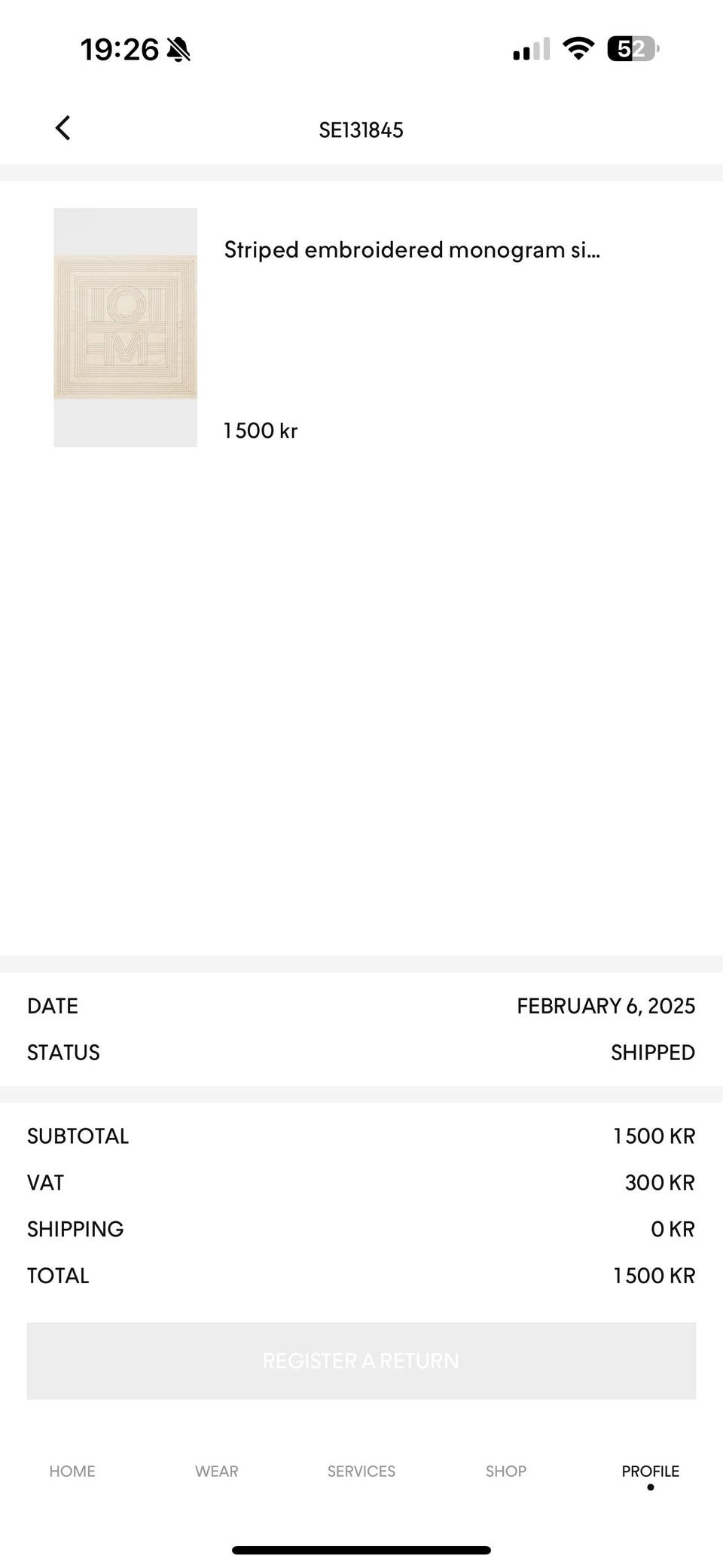Switch to the Home tab

click(72, 1471)
